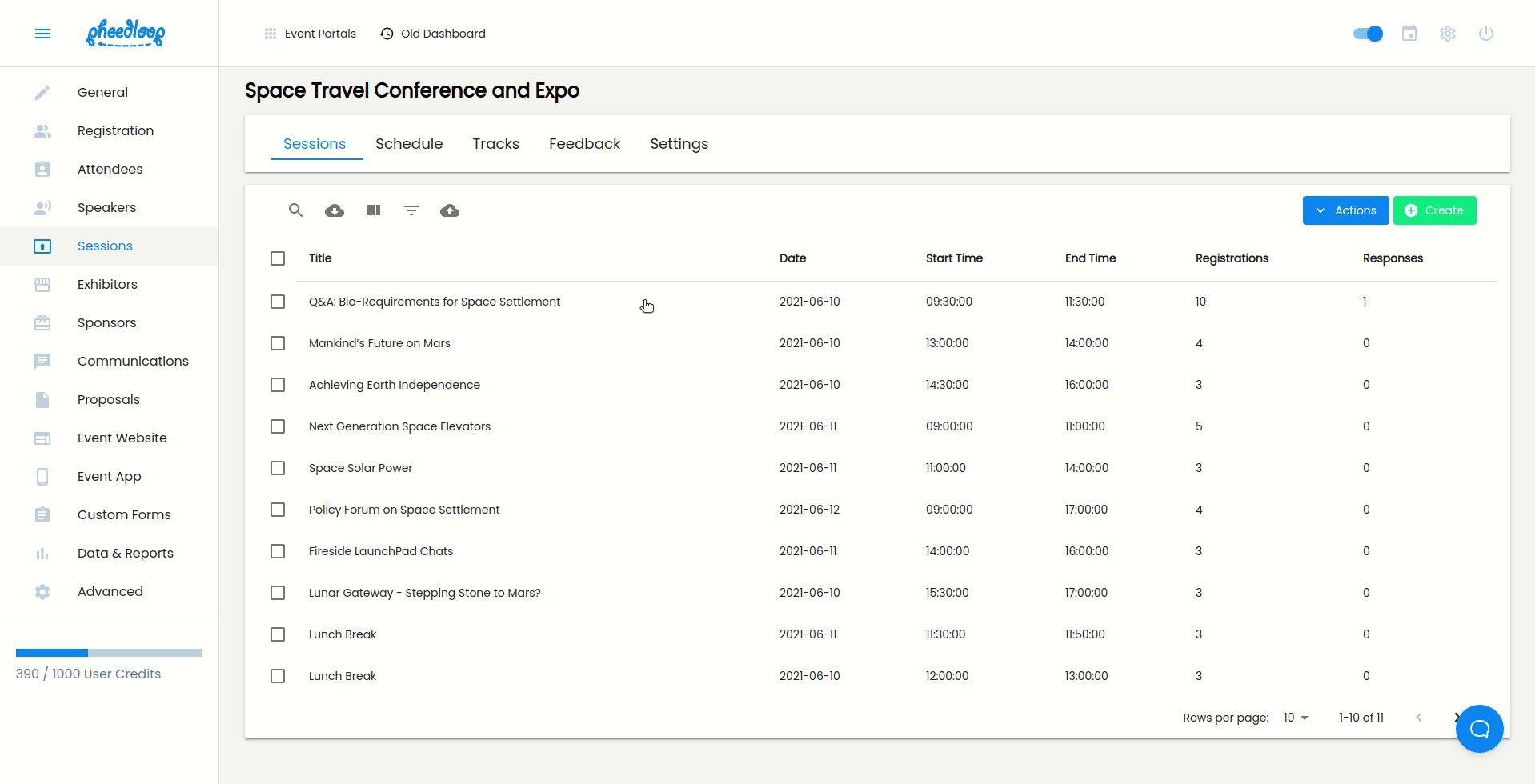Open the view columns icon
This screenshot has width=1535, height=784.
tap(373, 210)
